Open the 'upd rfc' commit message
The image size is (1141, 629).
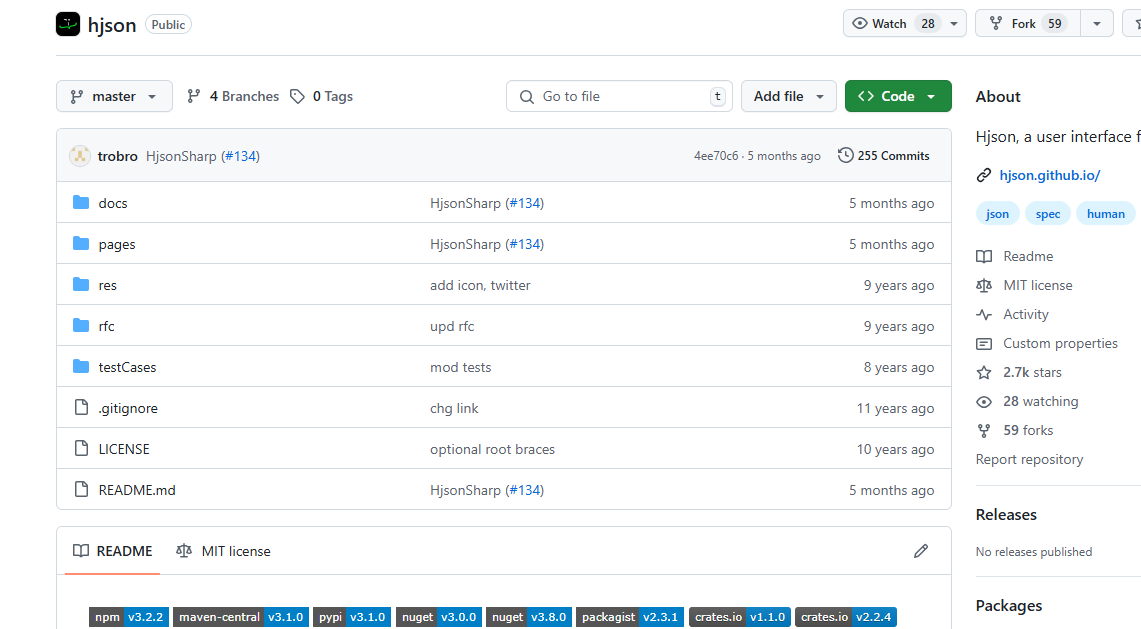452,326
